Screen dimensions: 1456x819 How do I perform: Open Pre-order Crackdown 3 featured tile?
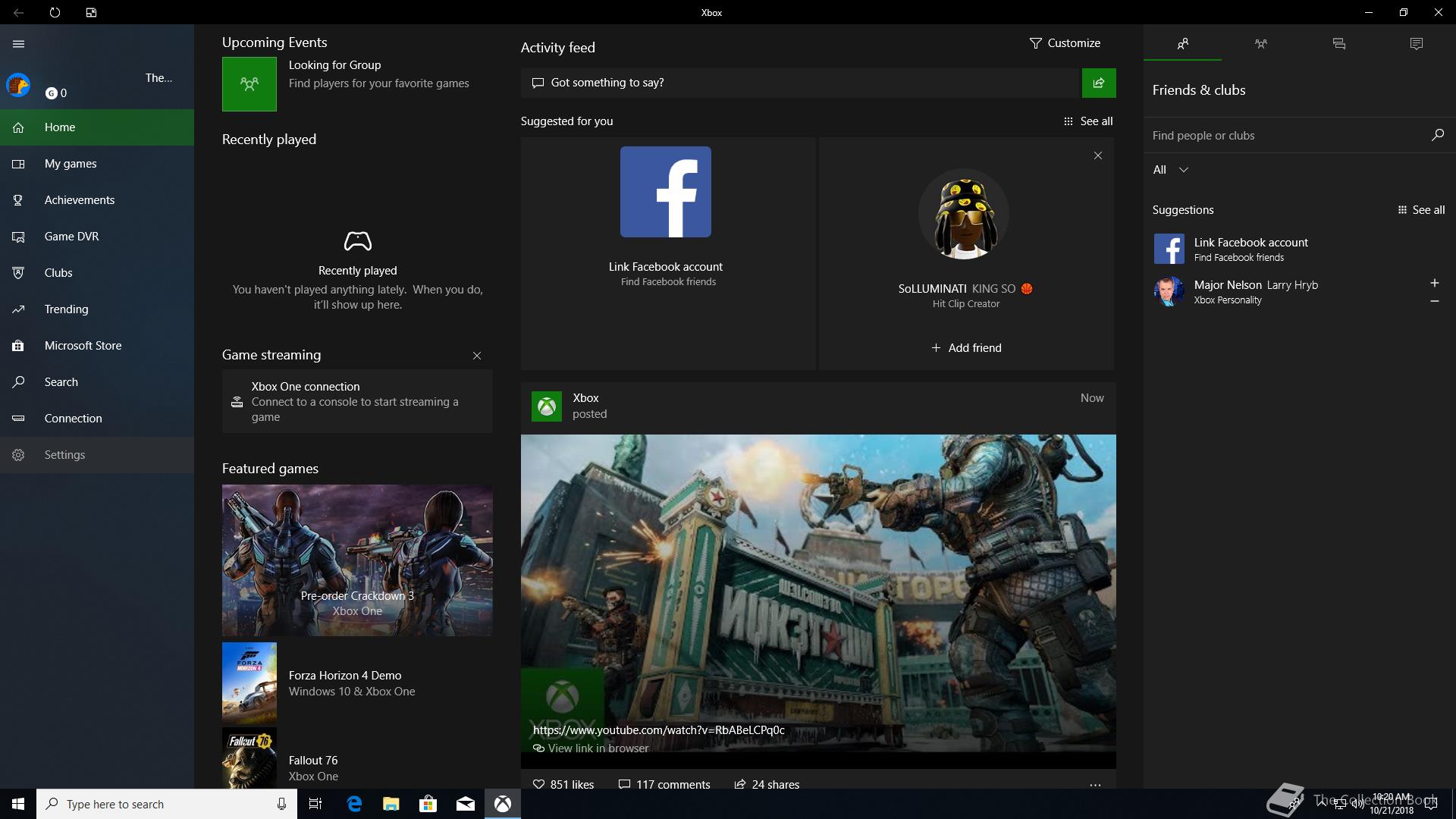[357, 560]
